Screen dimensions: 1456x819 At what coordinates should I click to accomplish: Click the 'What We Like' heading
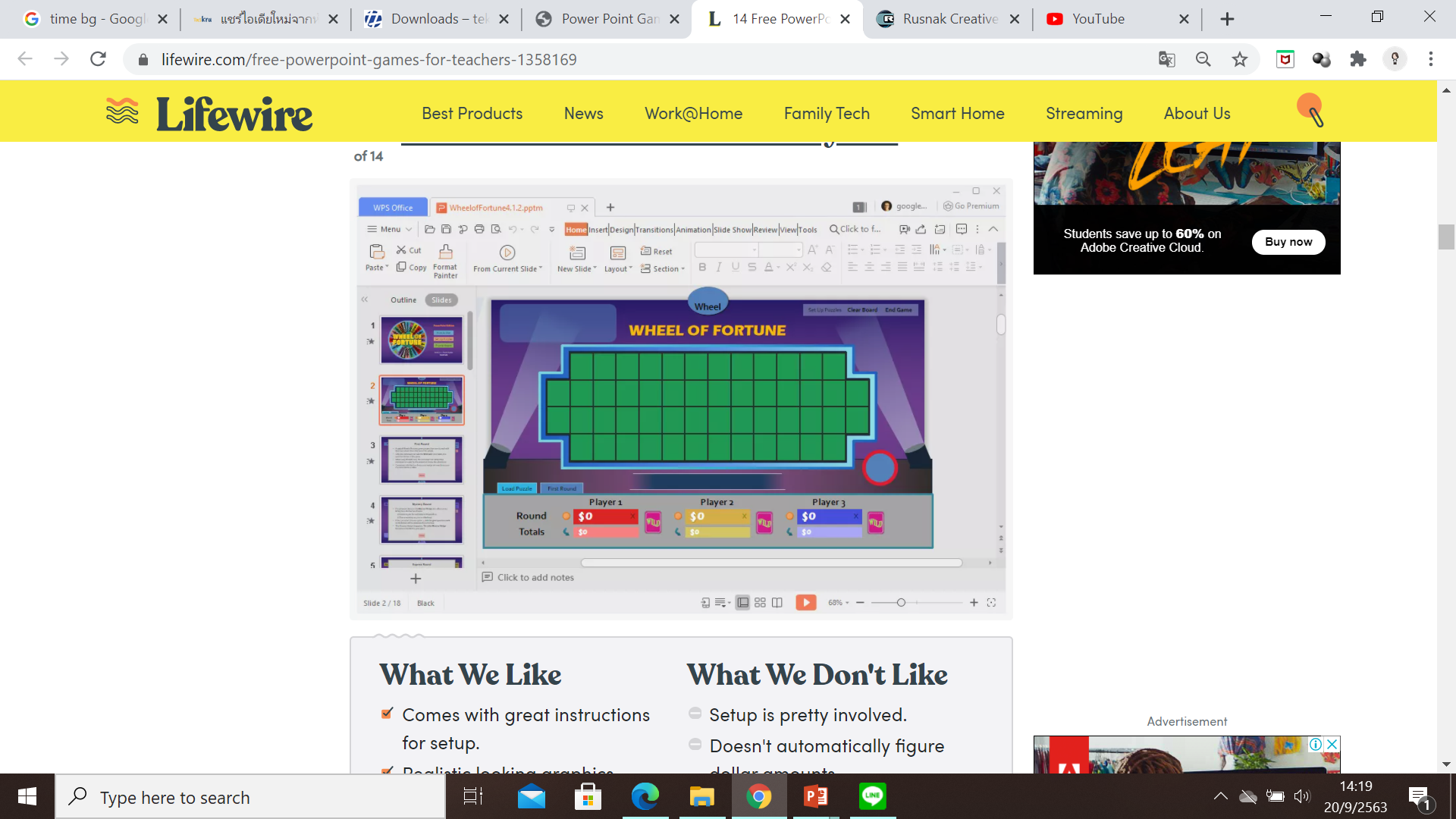(470, 674)
